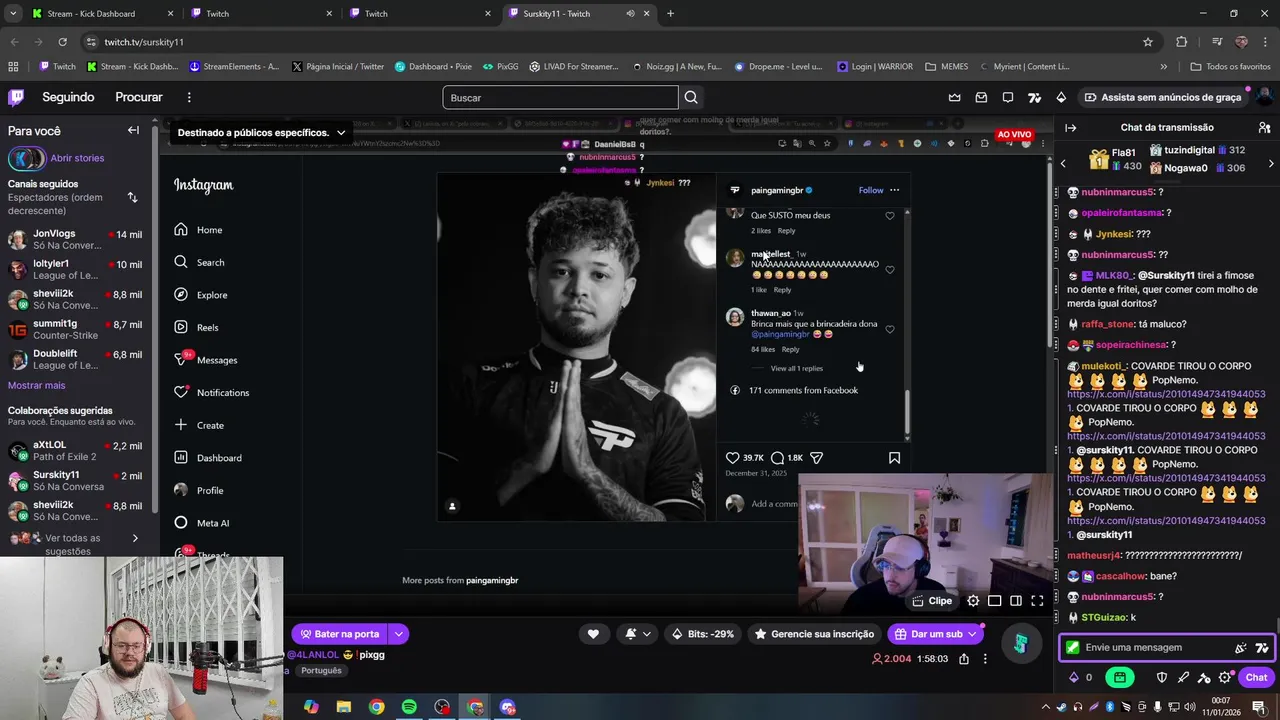The image size is (1280, 720).
Task: Select summit1g channel in sidebar
Action: 75,329
